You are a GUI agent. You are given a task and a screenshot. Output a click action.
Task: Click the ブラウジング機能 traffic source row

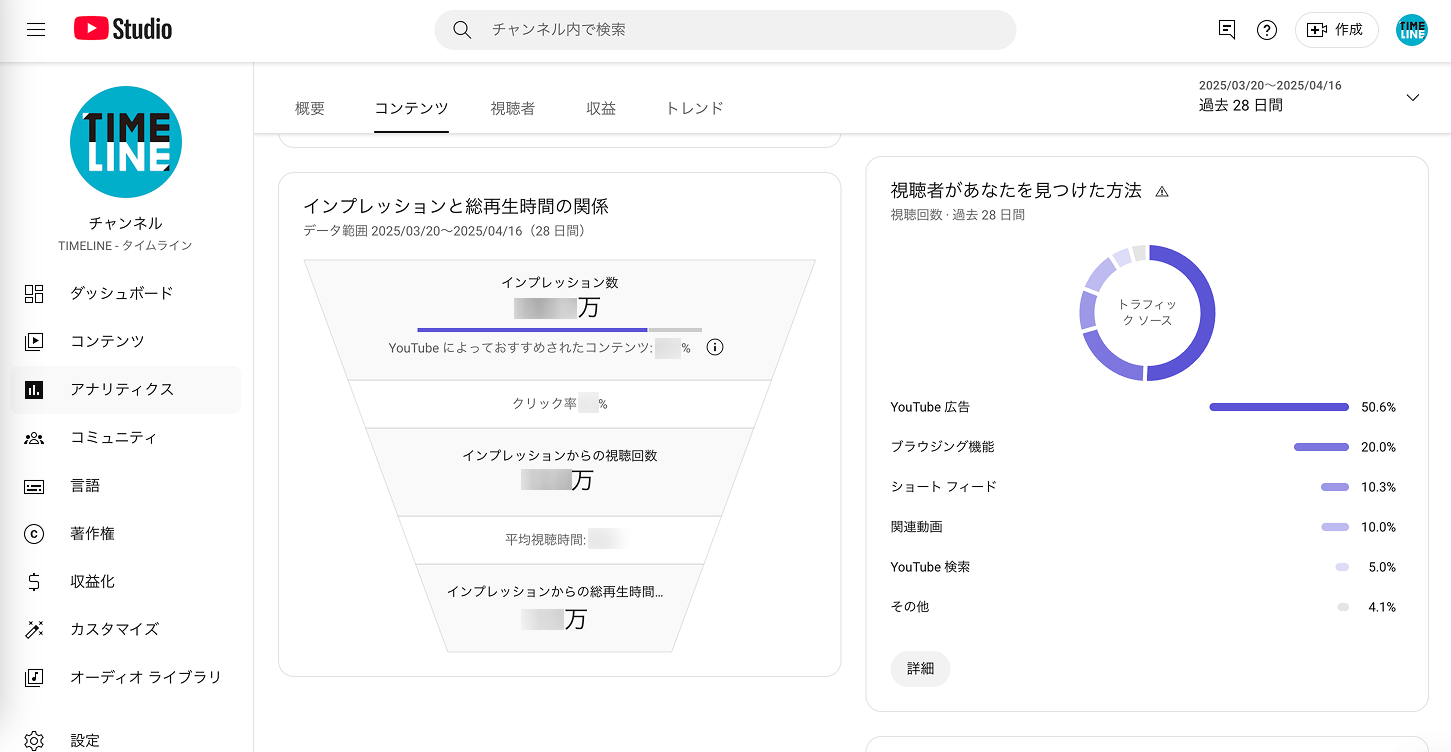[x=1143, y=447]
